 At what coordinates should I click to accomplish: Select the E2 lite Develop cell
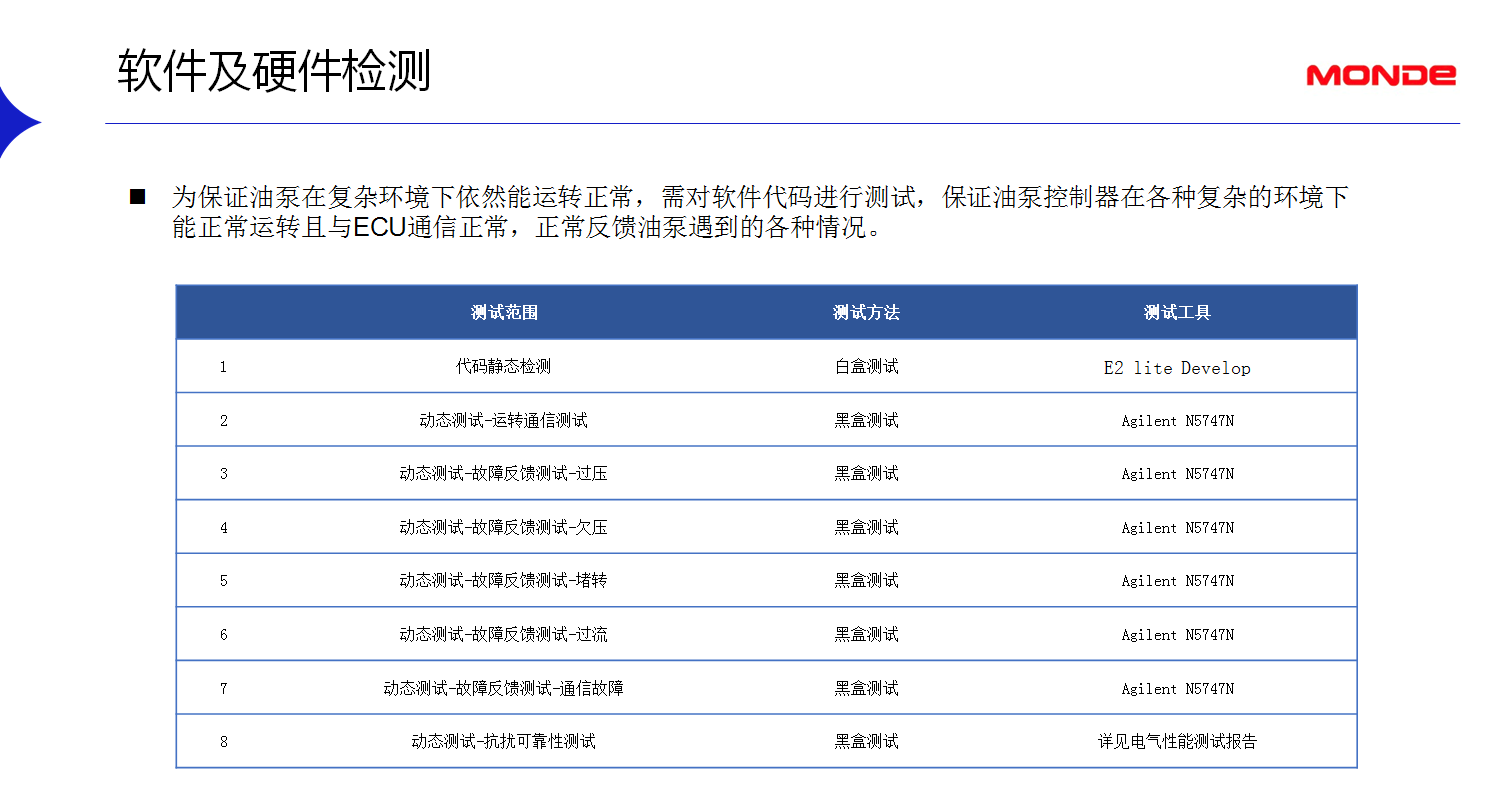pyautogui.click(x=1177, y=368)
